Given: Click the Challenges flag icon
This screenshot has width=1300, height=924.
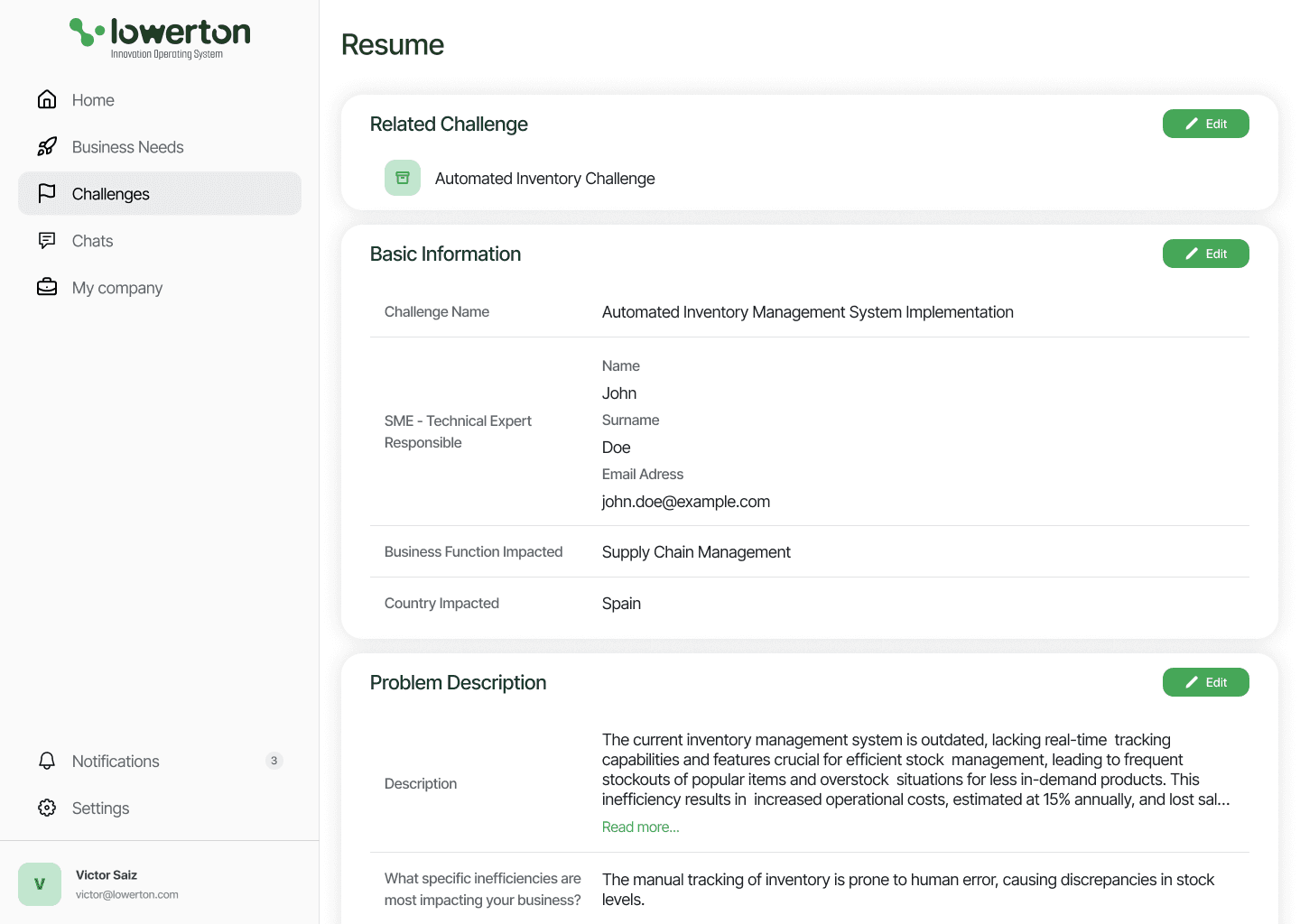Looking at the screenshot, I should [47, 193].
